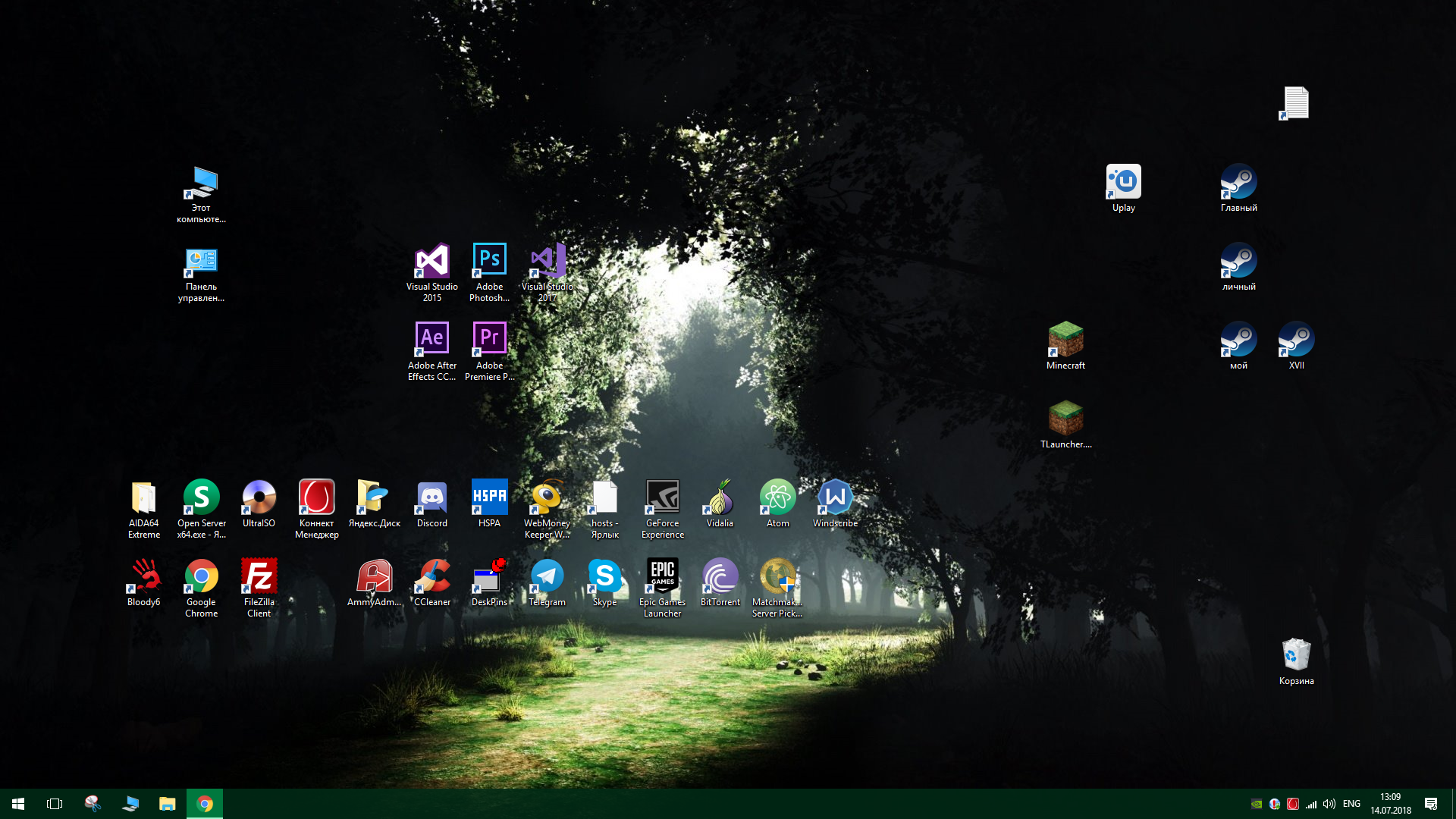Open the Windows Start menu
This screenshot has width=1456, height=819.
tap(18, 804)
